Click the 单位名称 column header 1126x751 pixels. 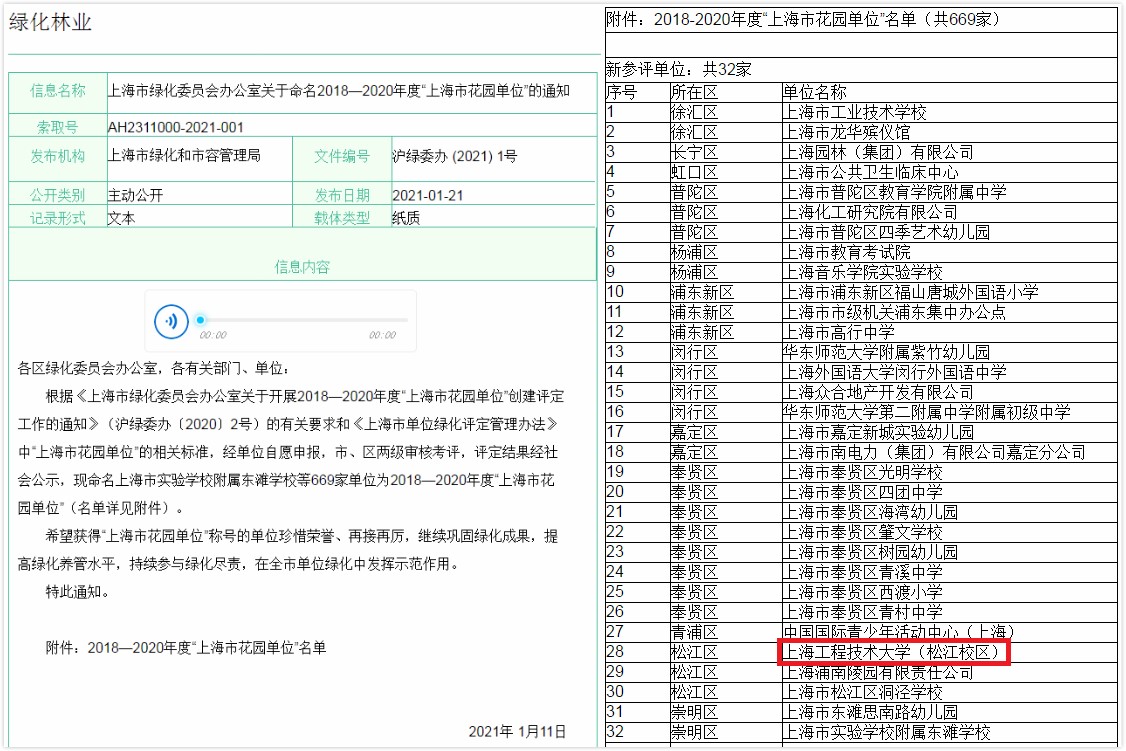(814, 92)
